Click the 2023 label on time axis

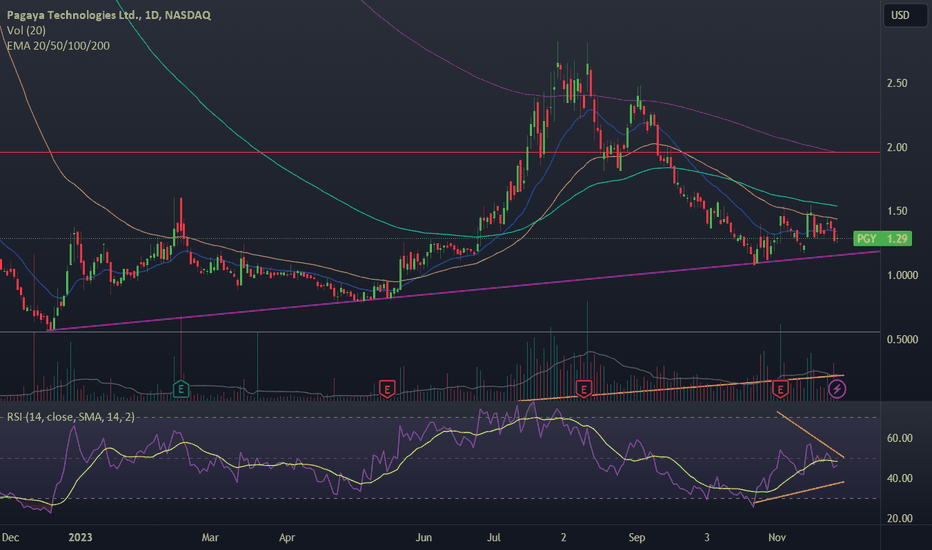(80, 538)
